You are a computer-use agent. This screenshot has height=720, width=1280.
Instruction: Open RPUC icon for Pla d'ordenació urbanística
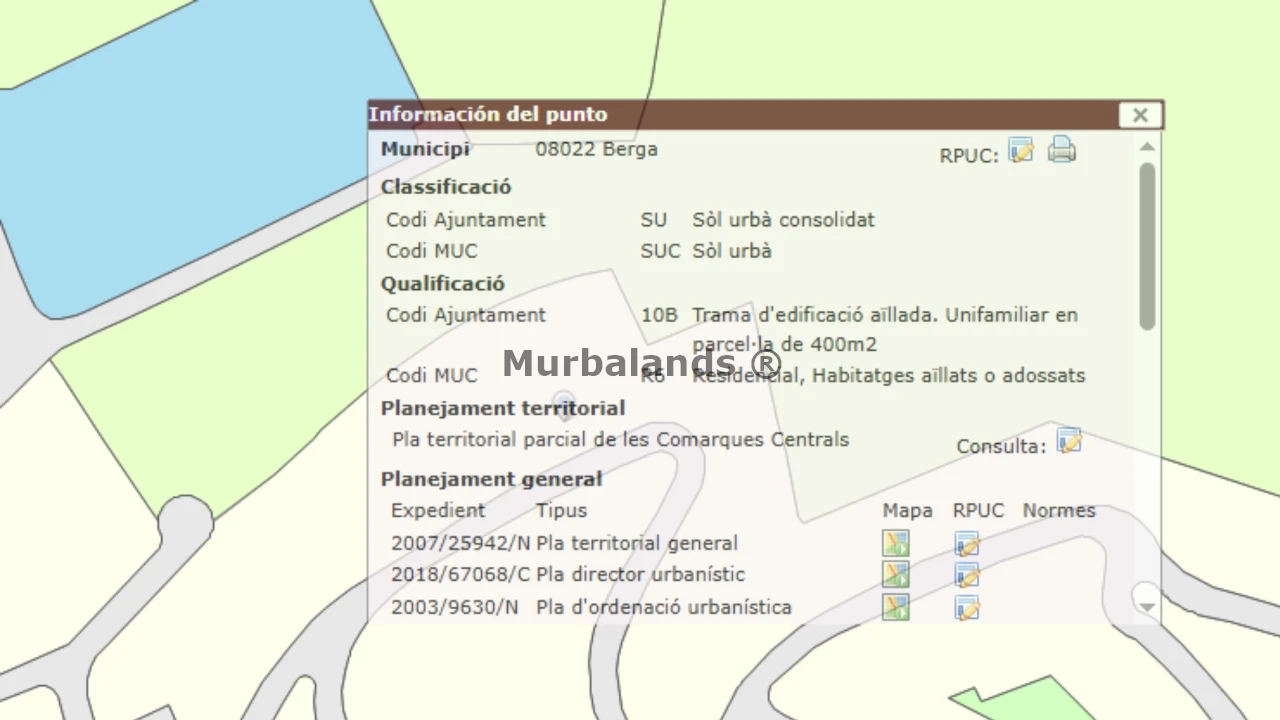(966, 607)
